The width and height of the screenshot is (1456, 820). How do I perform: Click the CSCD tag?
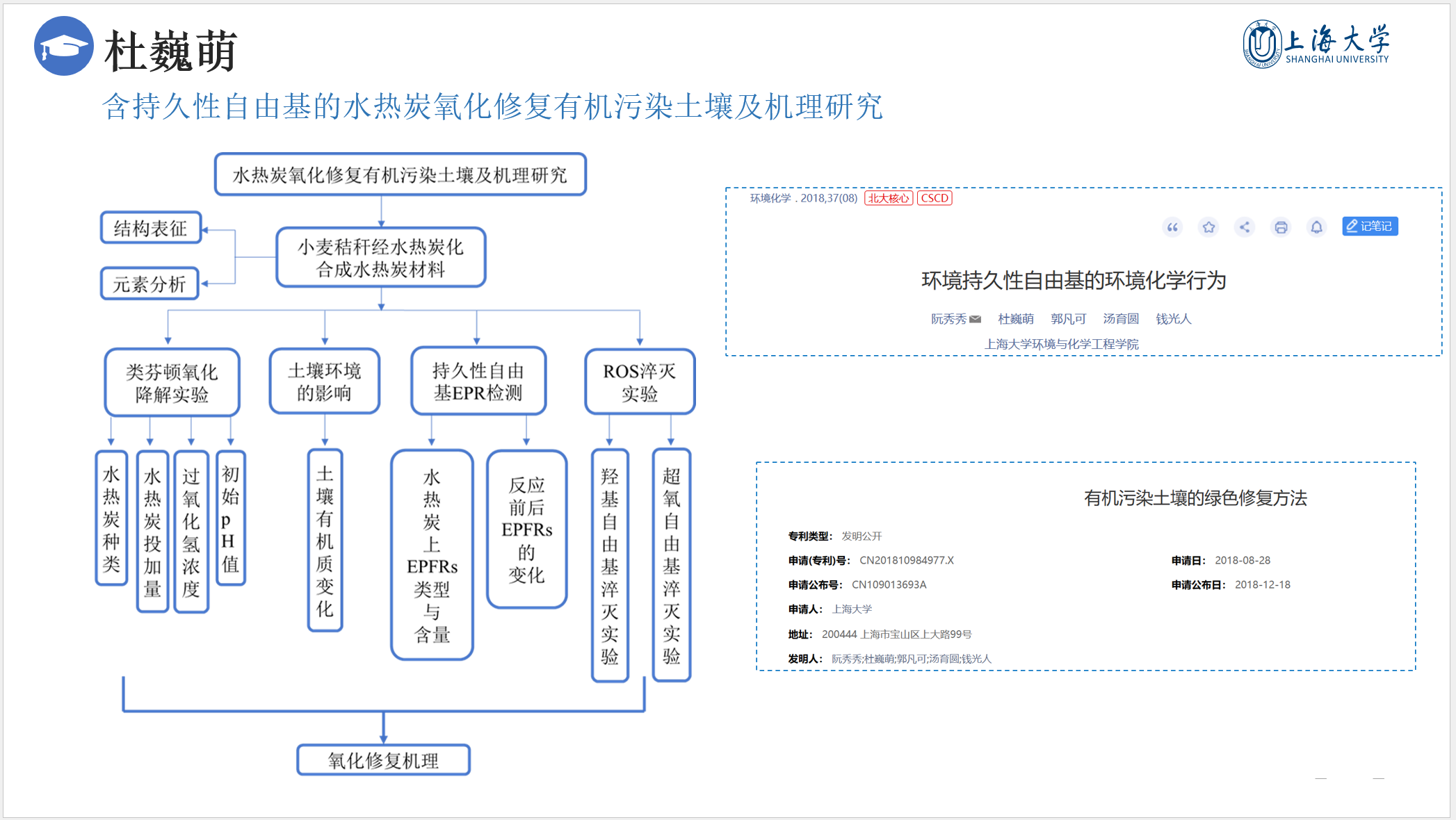point(935,198)
